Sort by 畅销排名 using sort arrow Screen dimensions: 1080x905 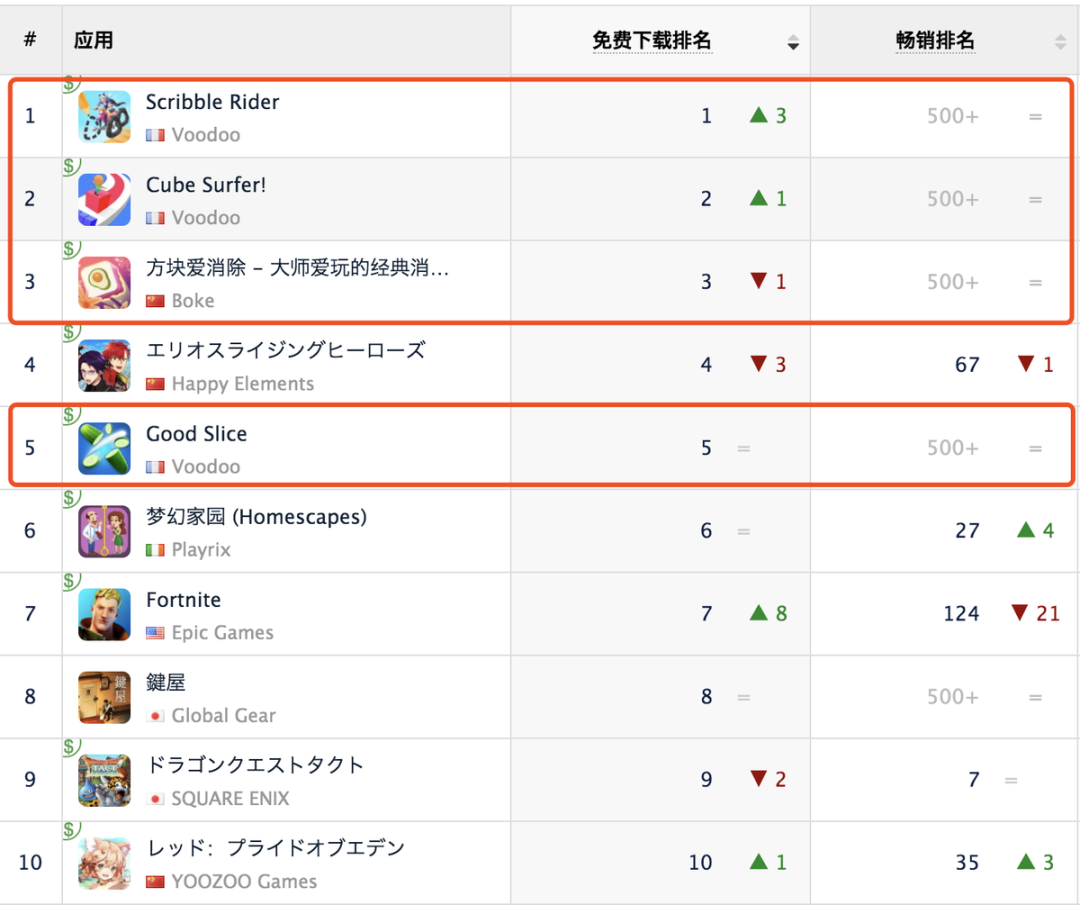click(1060, 42)
